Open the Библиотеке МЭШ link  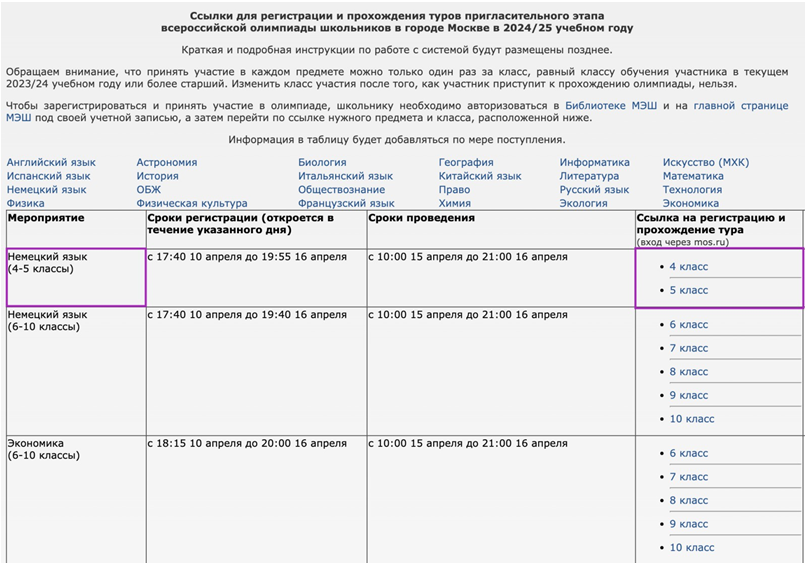coord(610,105)
